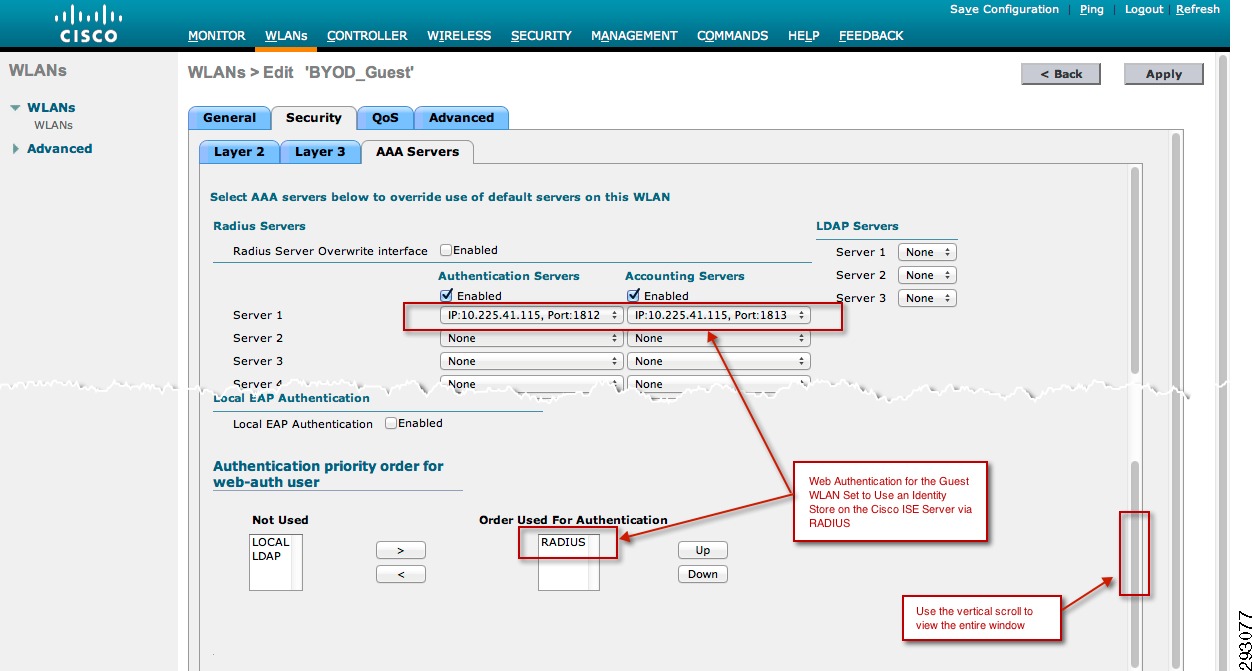Screen dimensions: 1252x671
Task: Click the Apply button
Action: 1164,74
